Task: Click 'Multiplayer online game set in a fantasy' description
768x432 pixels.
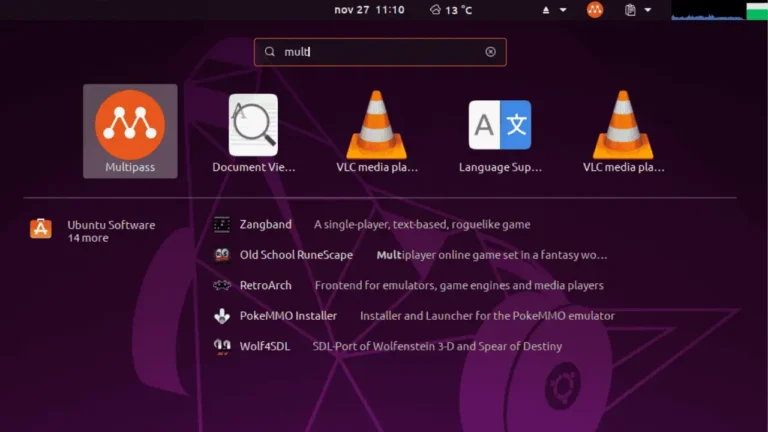Action: (492, 255)
